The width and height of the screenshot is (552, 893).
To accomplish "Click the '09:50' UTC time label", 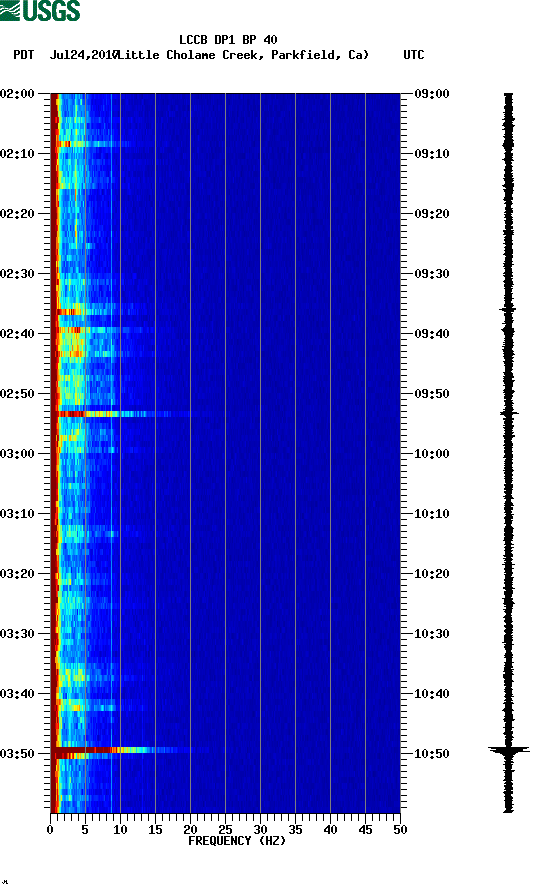I will [x=432, y=394].
